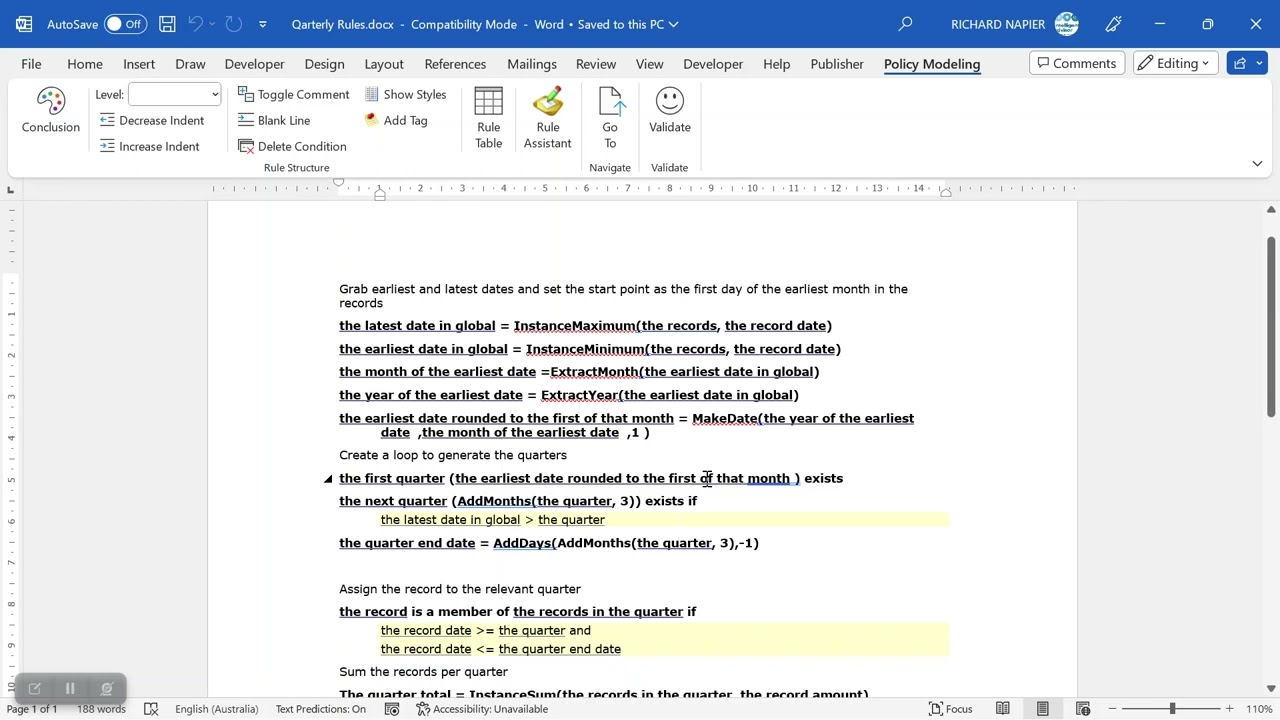Click the pause button in recording overlay
This screenshot has width=1280, height=720.
tap(70, 688)
